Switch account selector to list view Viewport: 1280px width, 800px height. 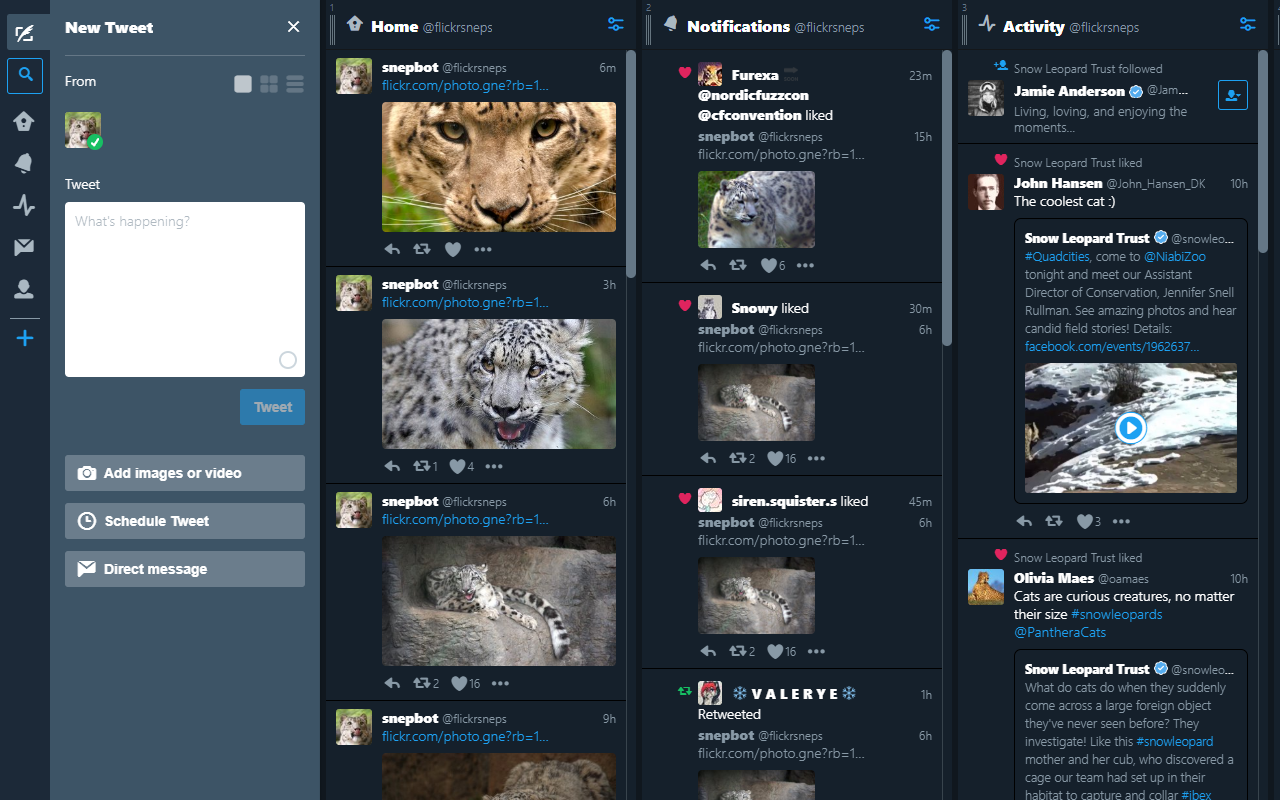[x=294, y=84]
